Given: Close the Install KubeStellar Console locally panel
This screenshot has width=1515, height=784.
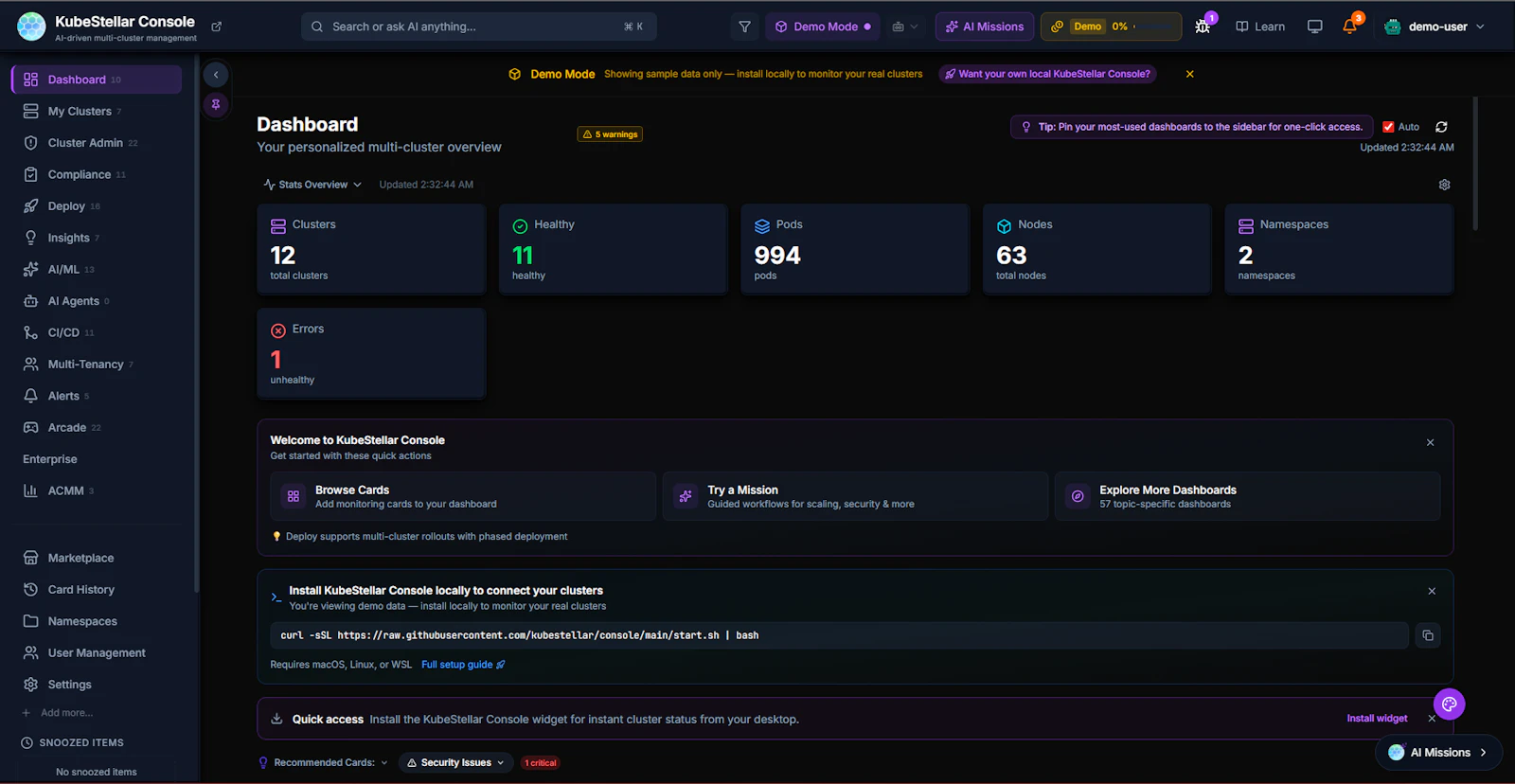Looking at the screenshot, I should pos(1431,591).
